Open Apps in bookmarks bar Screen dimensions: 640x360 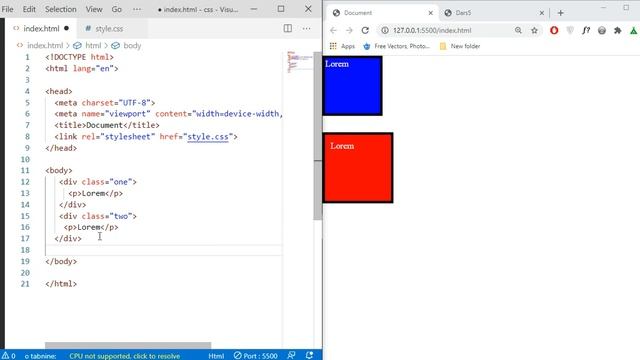point(342,46)
